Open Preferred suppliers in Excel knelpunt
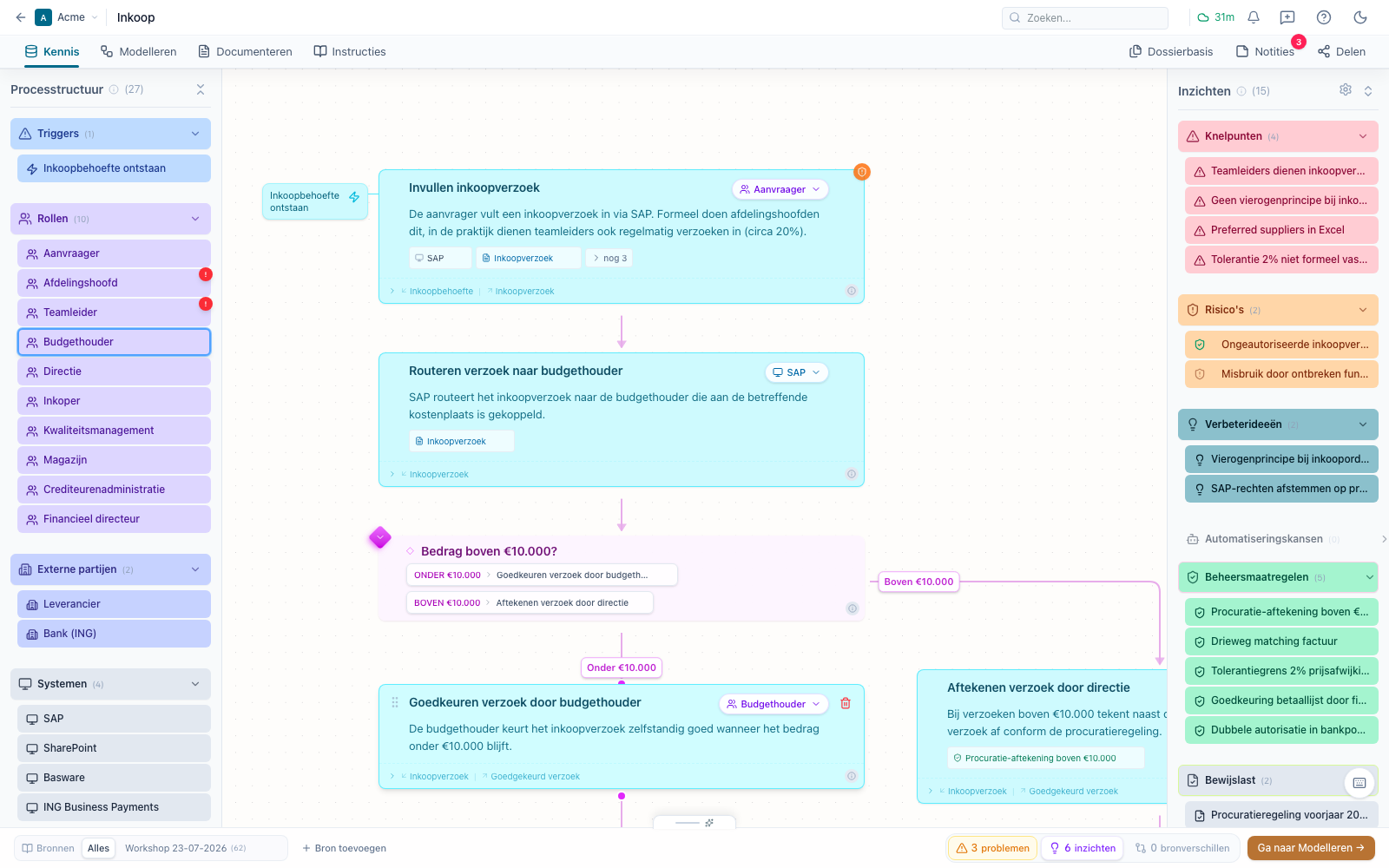 point(1281,230)
